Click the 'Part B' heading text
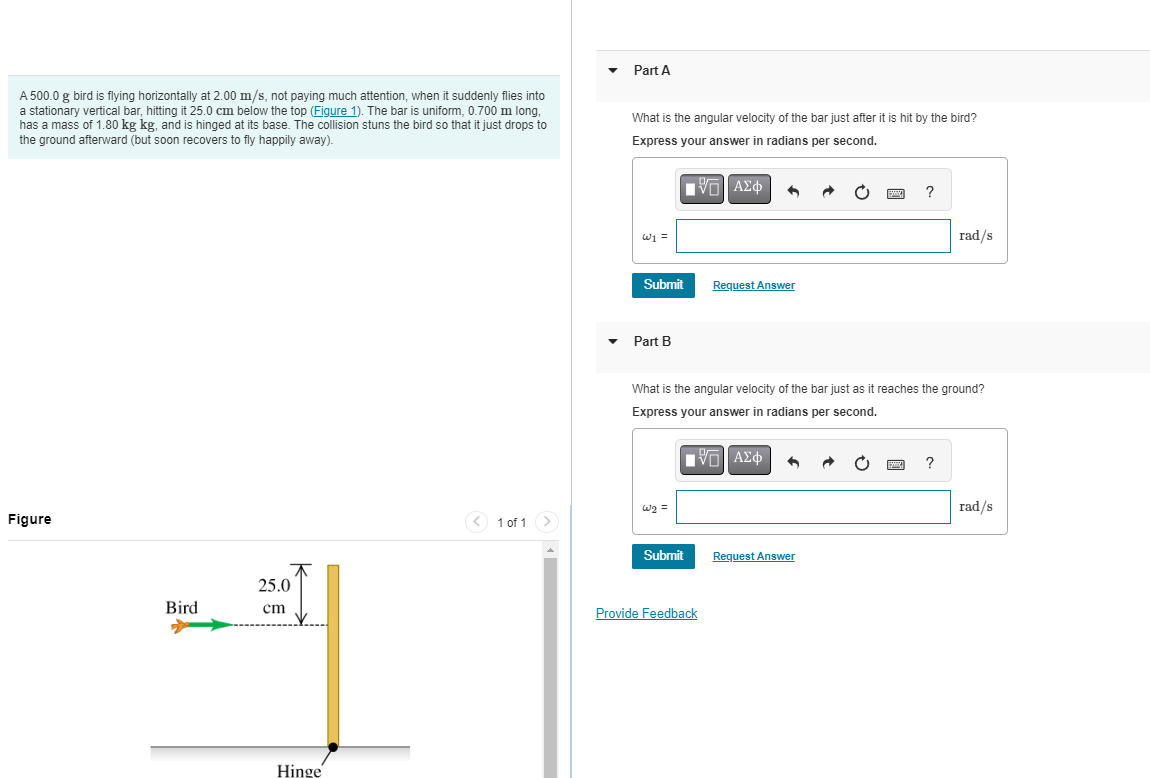 pyautogui.click(x=652, y=342)
